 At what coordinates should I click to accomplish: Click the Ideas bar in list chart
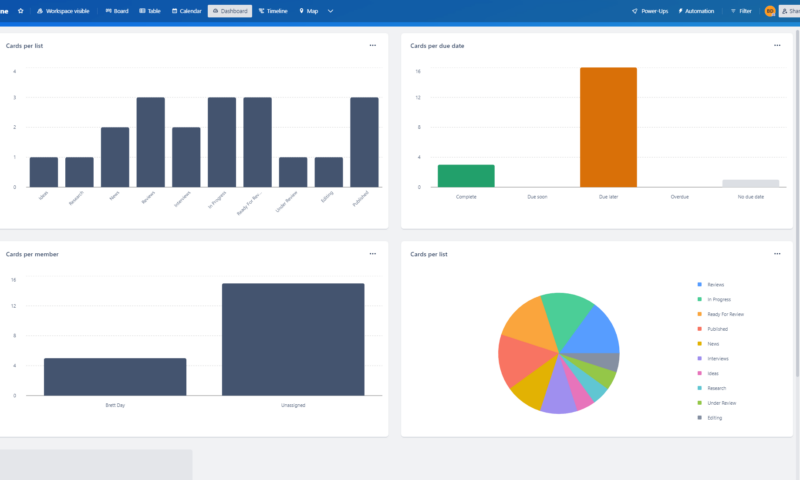(x=44, y=172)
